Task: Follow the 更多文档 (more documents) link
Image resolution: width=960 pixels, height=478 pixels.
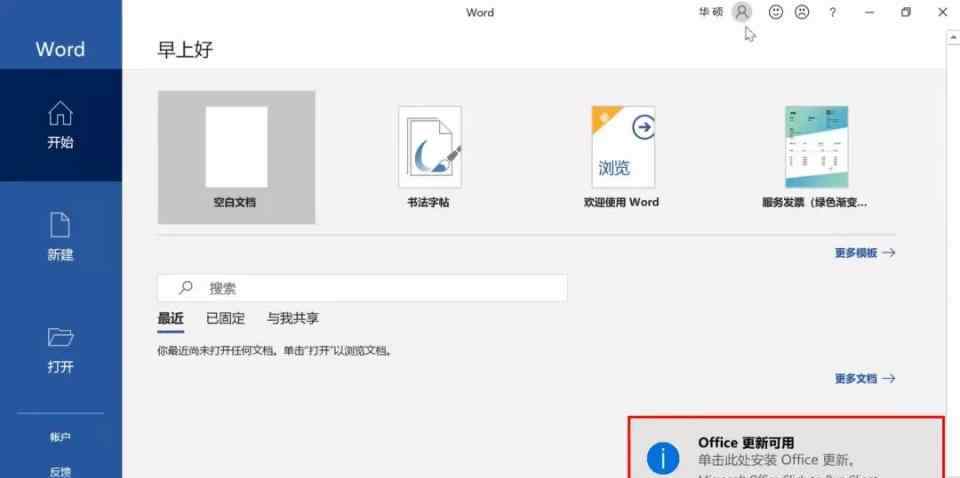Action: click(864, 378)
